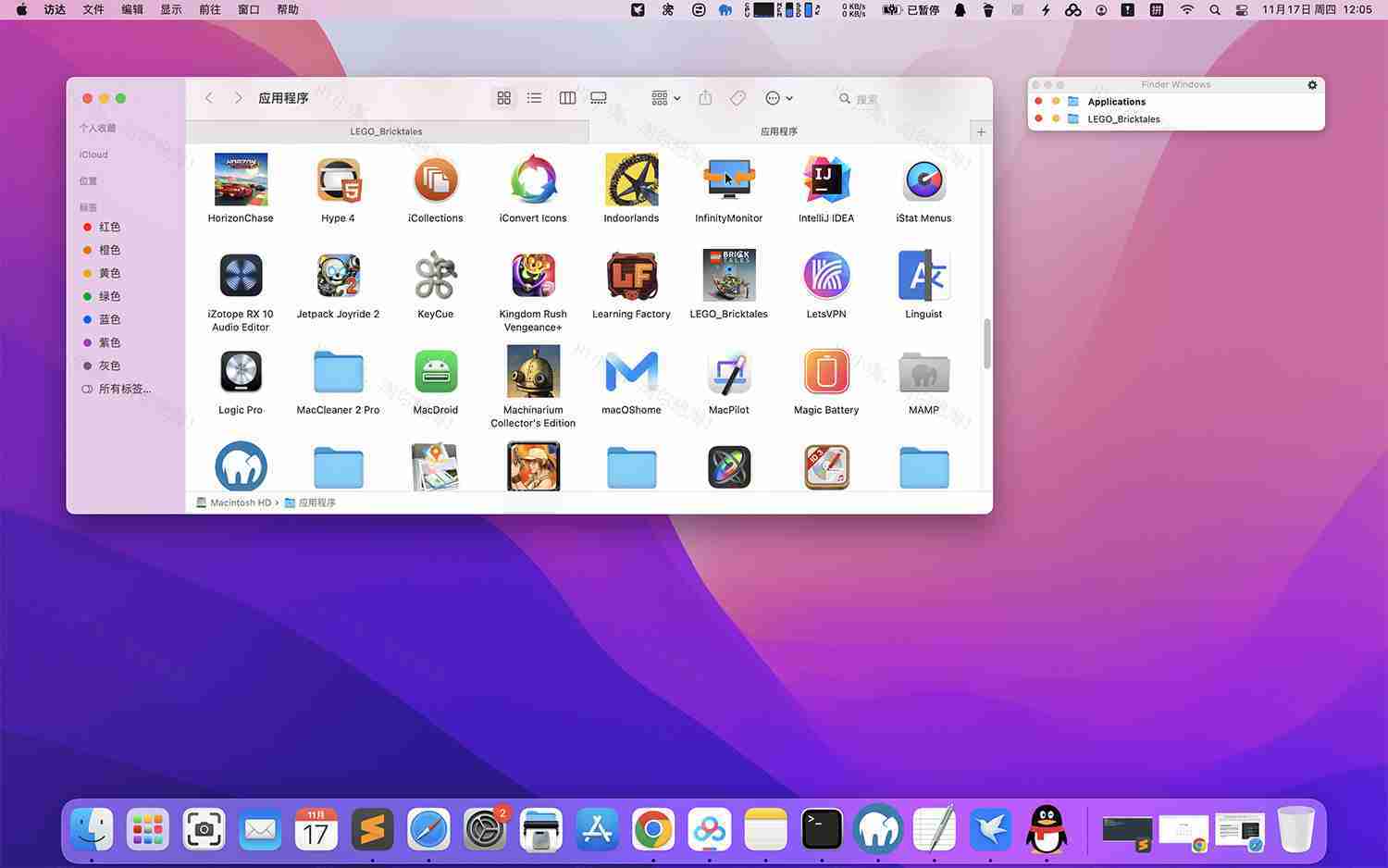Open the Finder Windows gear menu
Screen dimensions: 1388x868
(1311, 84)
